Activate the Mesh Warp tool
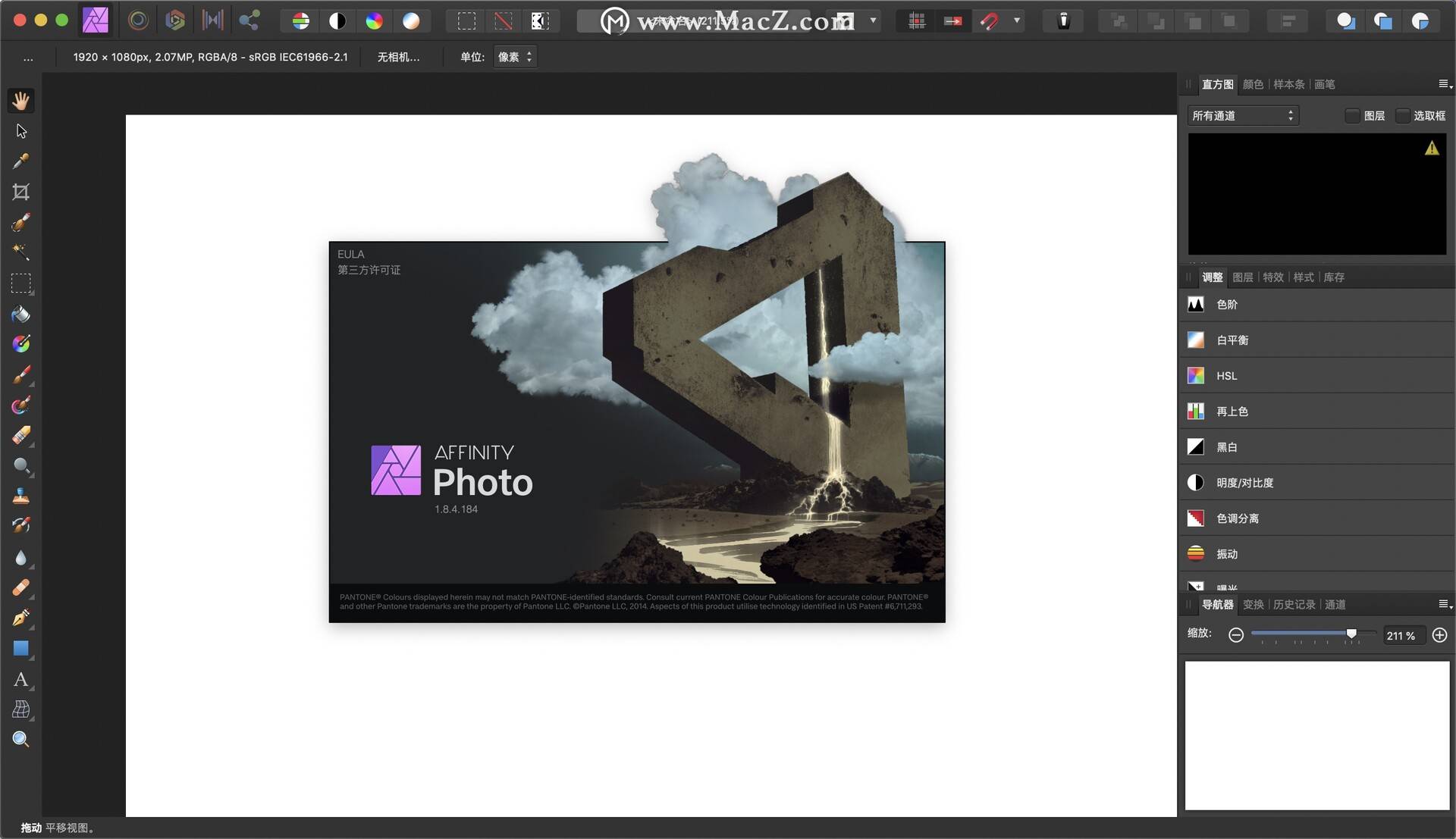The width and height of the screenshot is (1456, 839). [21, 709]
